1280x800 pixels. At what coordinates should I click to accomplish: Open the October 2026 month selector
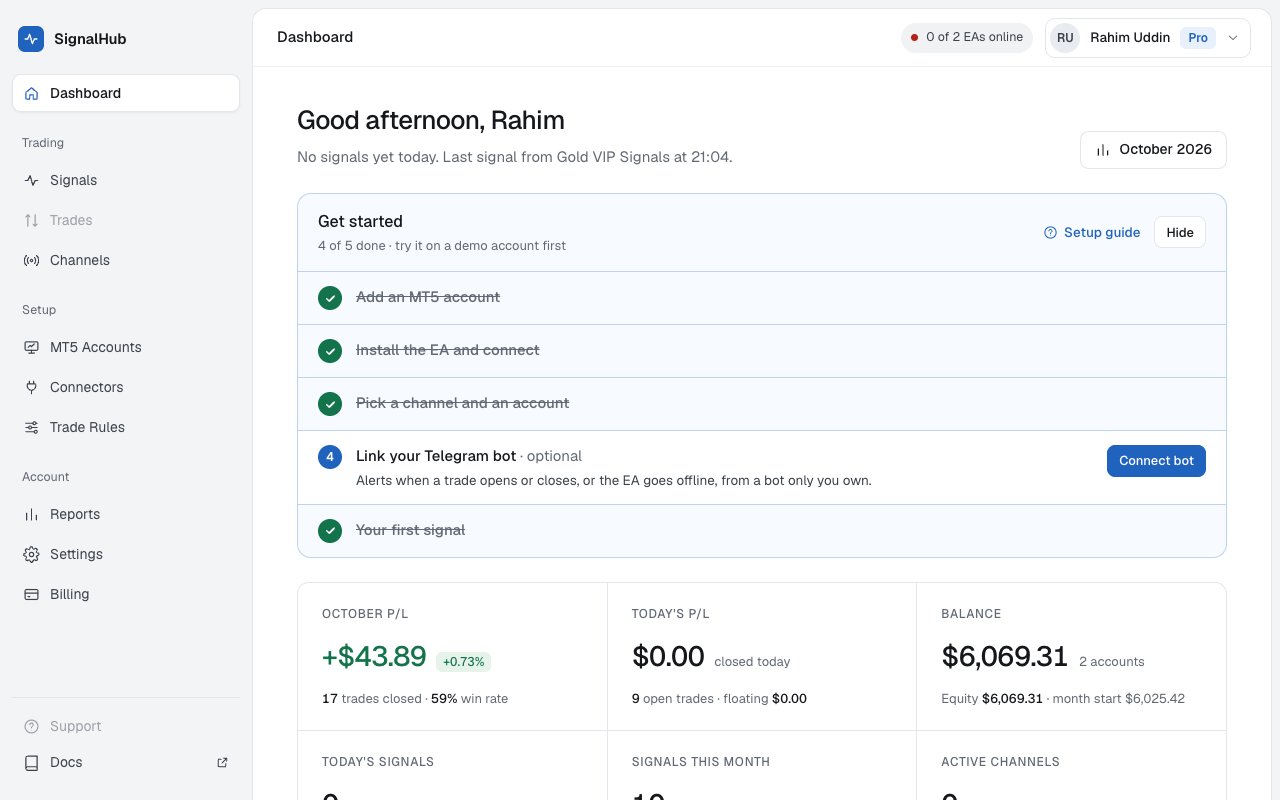pyautogui.click(x=1153, y=150)
